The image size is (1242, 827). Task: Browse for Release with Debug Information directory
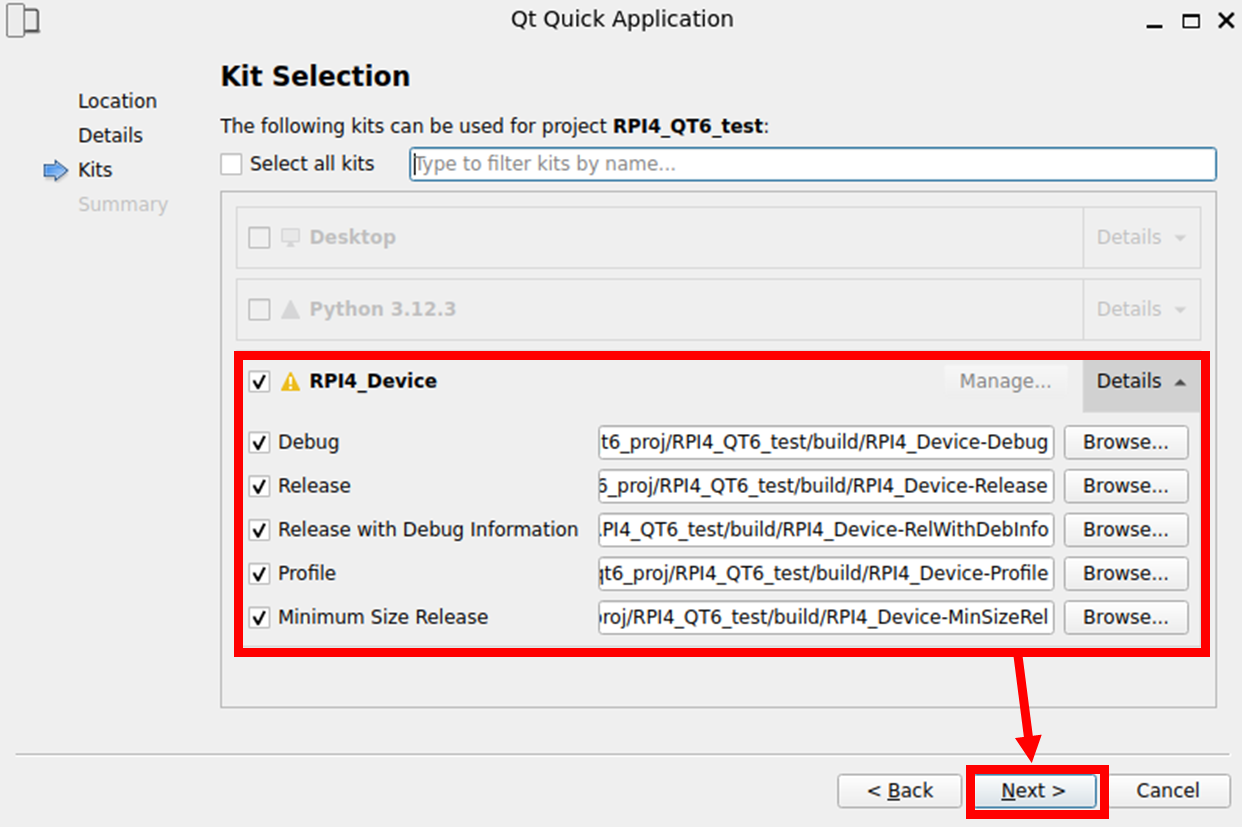[x=1126, y=530]
